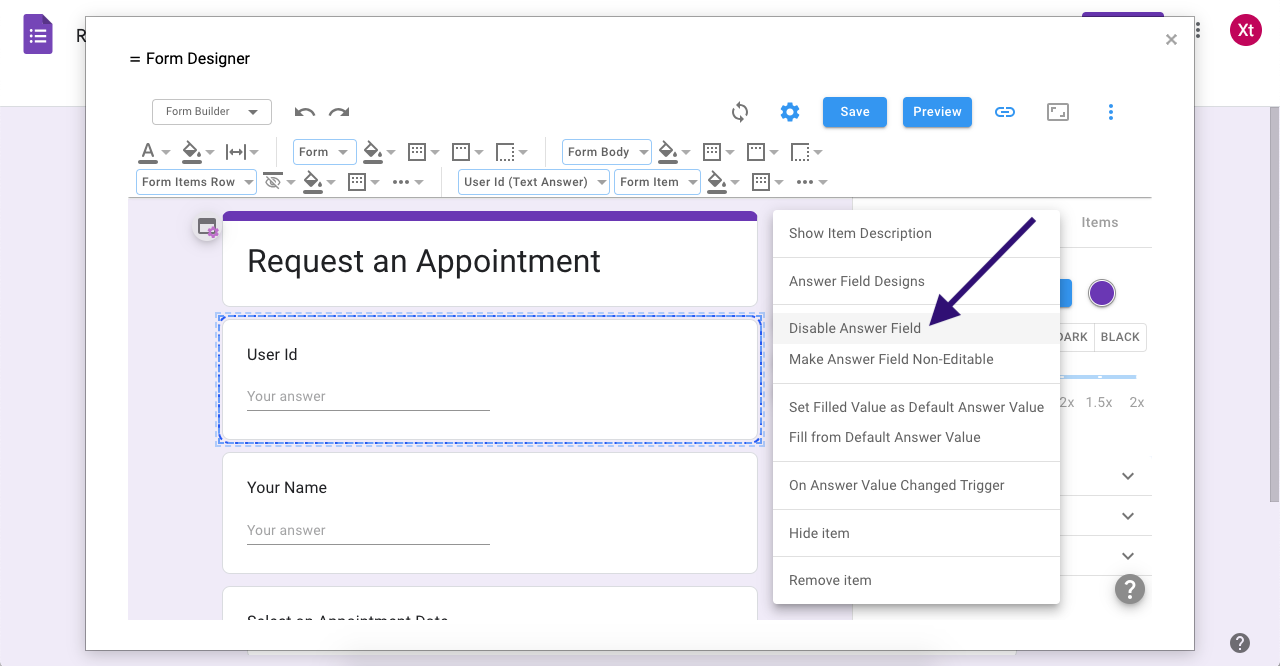The height and width of the screenshot is (666, 1280).
Task: Click the help icon at page bottom corner
Action: [1240, 643]
